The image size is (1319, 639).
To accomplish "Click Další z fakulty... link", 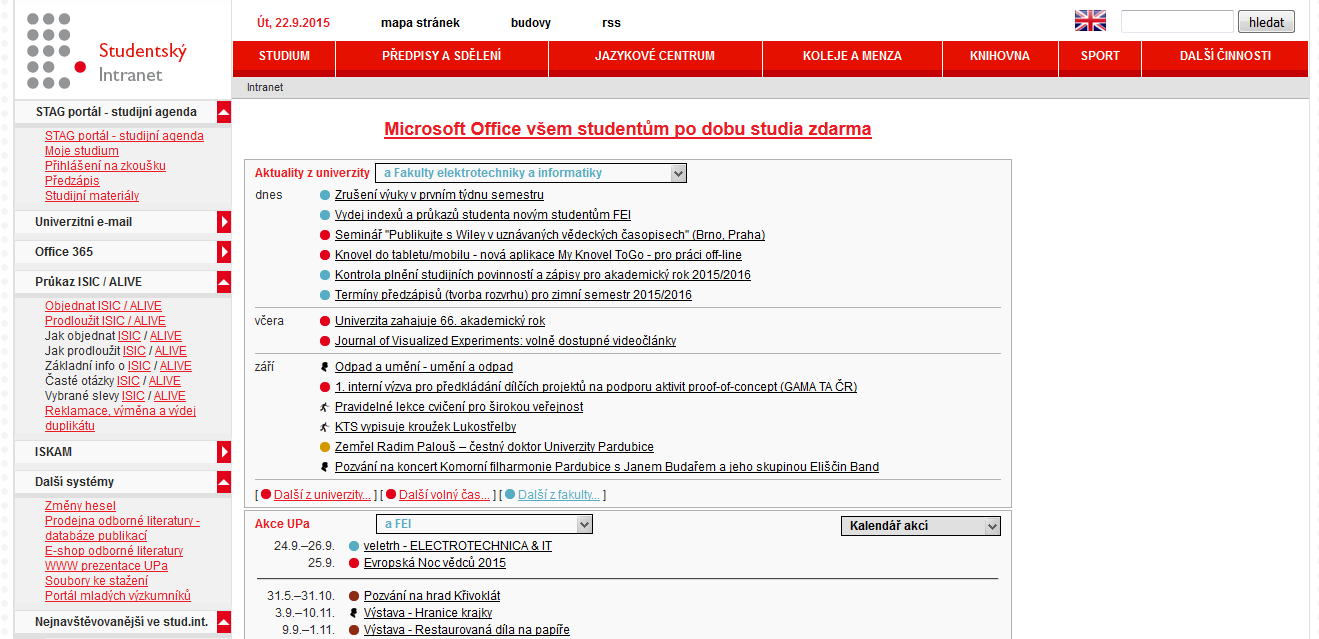I will click(559, 495).
